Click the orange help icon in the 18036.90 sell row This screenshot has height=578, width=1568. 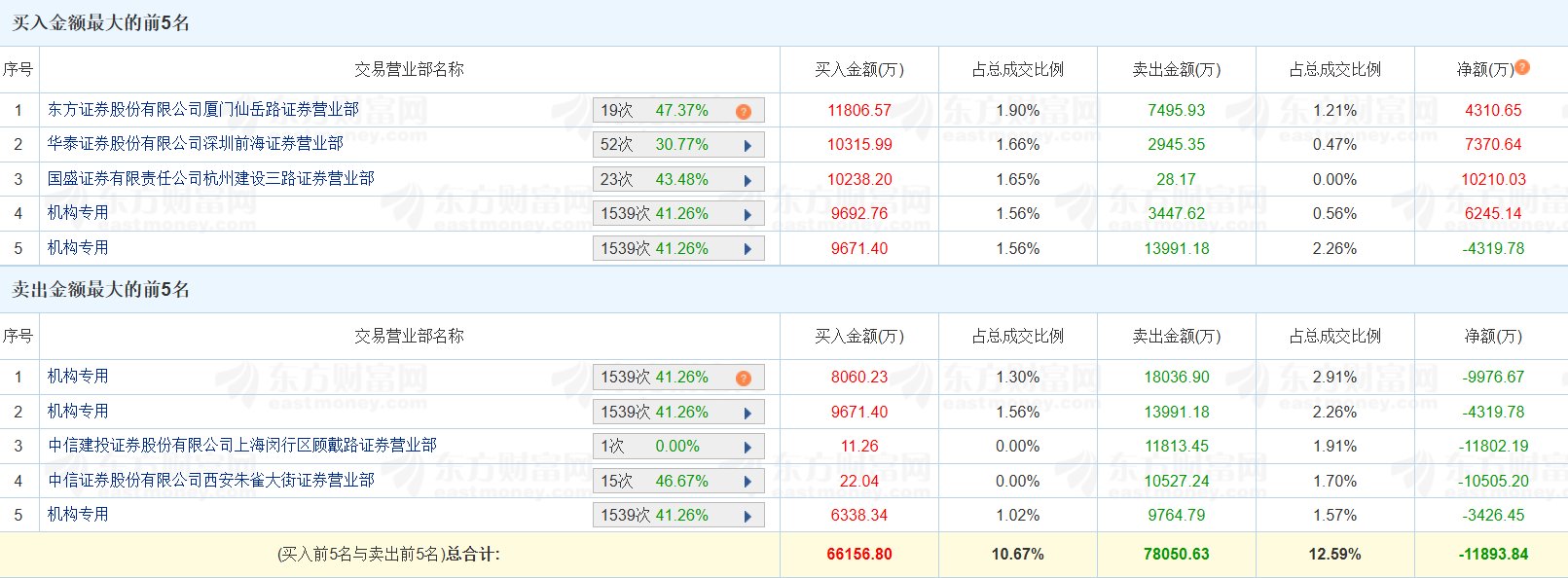click(x=744, y=378)
